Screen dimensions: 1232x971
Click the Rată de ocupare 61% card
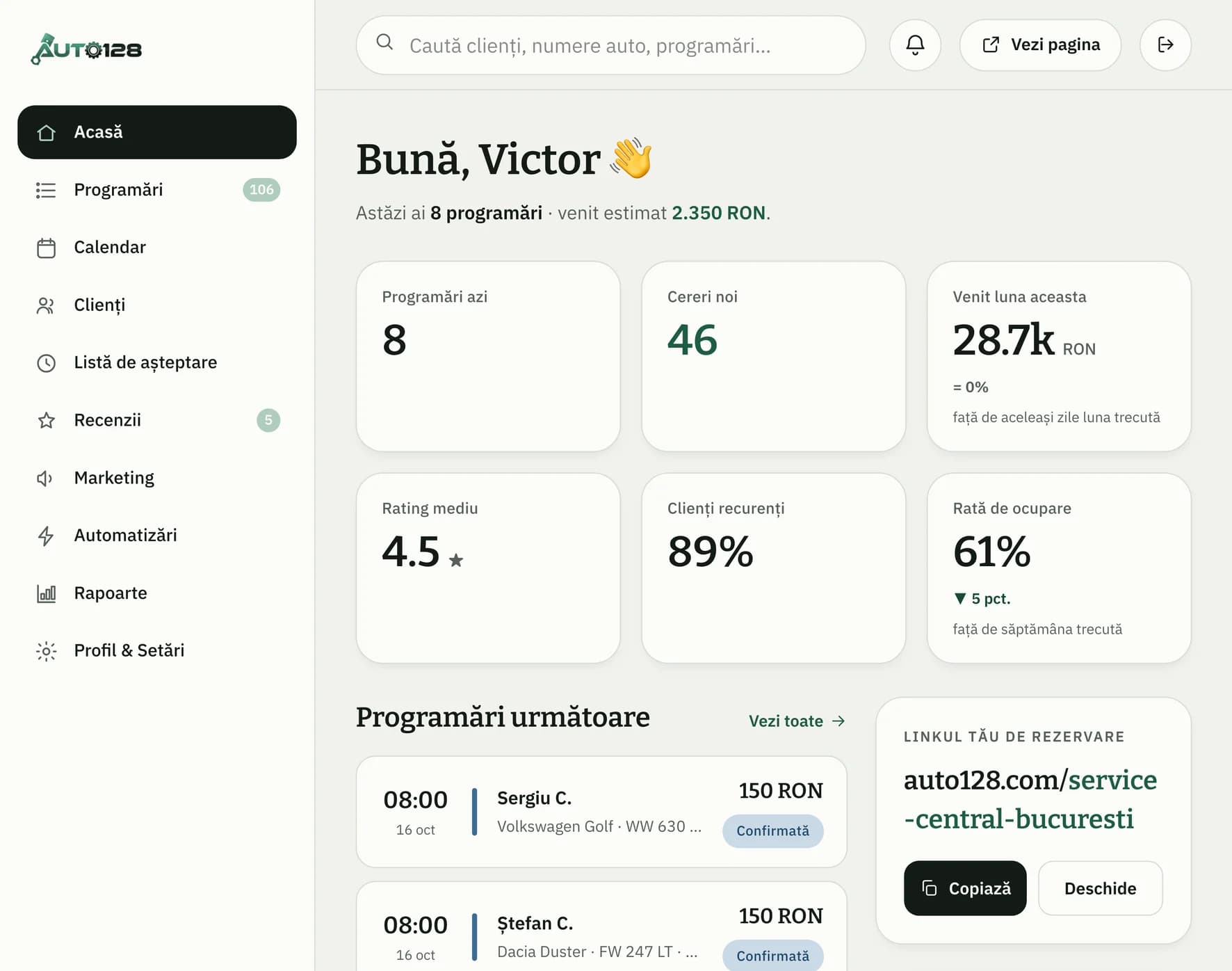click(1059, 568)
